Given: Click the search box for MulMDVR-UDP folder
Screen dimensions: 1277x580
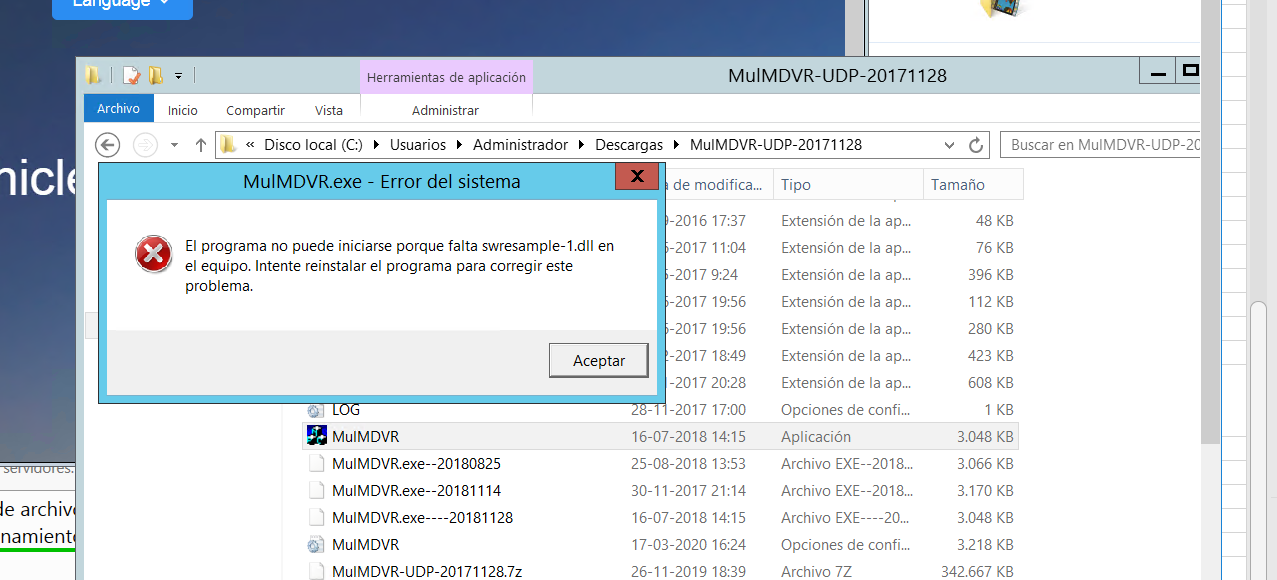Looking at the screenshot, I should [x=1100, y=145].
